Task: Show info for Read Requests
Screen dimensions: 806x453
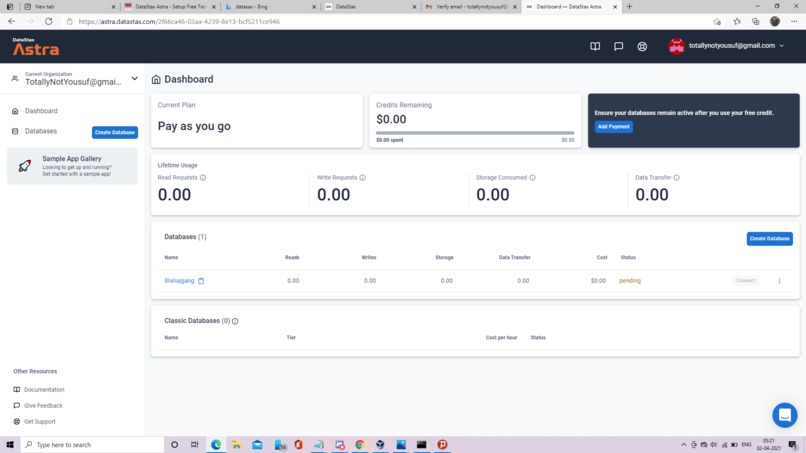Action: [x=203, y=177]
